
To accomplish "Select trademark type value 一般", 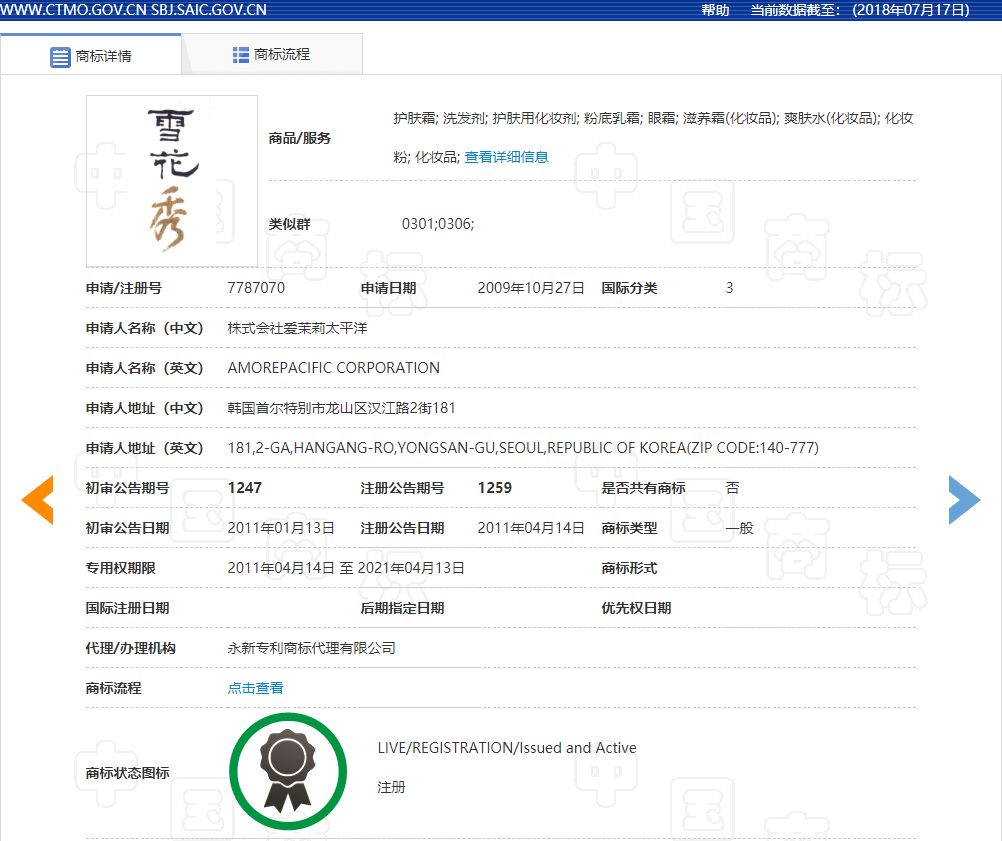I will [x=739, y=528].
